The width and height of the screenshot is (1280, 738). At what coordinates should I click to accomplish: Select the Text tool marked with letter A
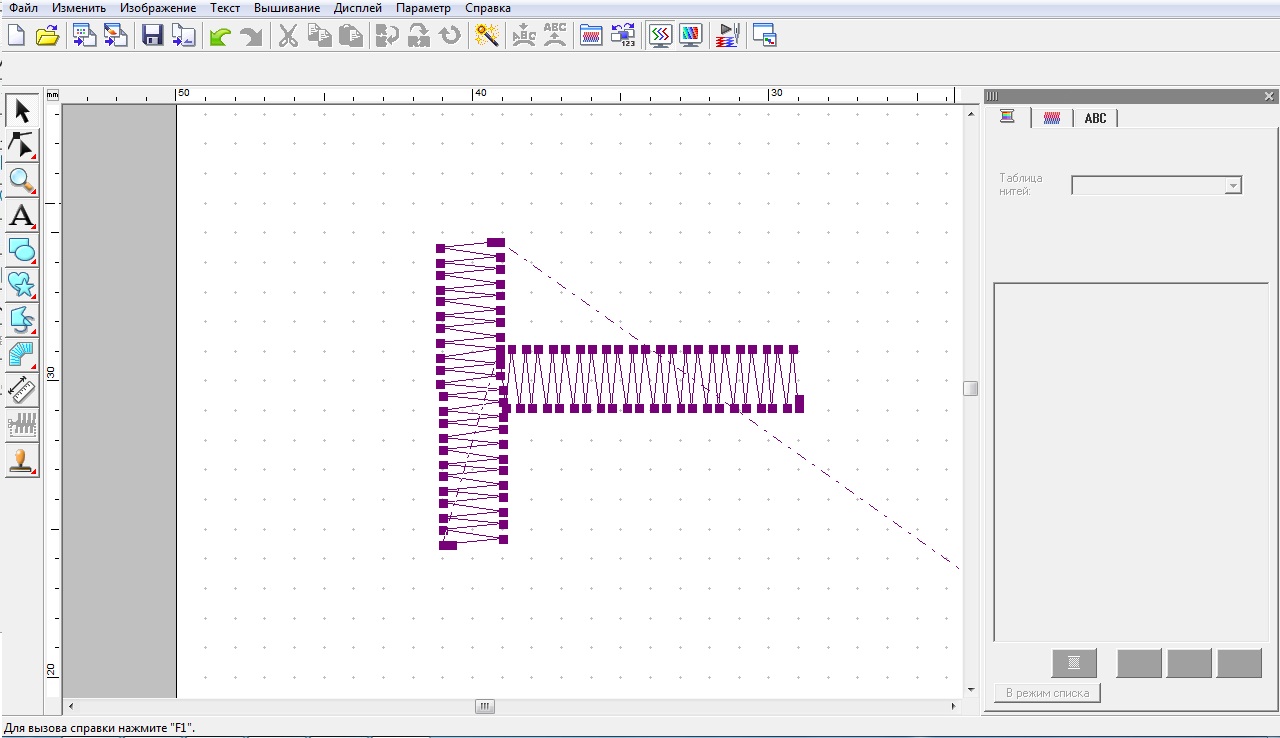[x=22, y=216]
